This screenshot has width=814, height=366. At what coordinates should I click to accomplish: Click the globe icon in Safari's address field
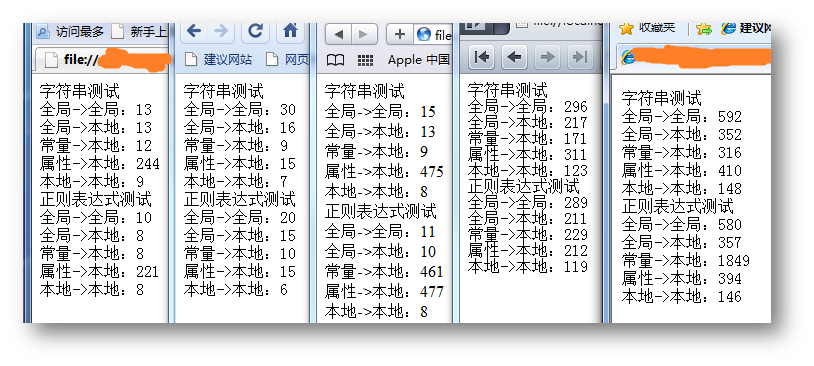(x=424, y=35)
